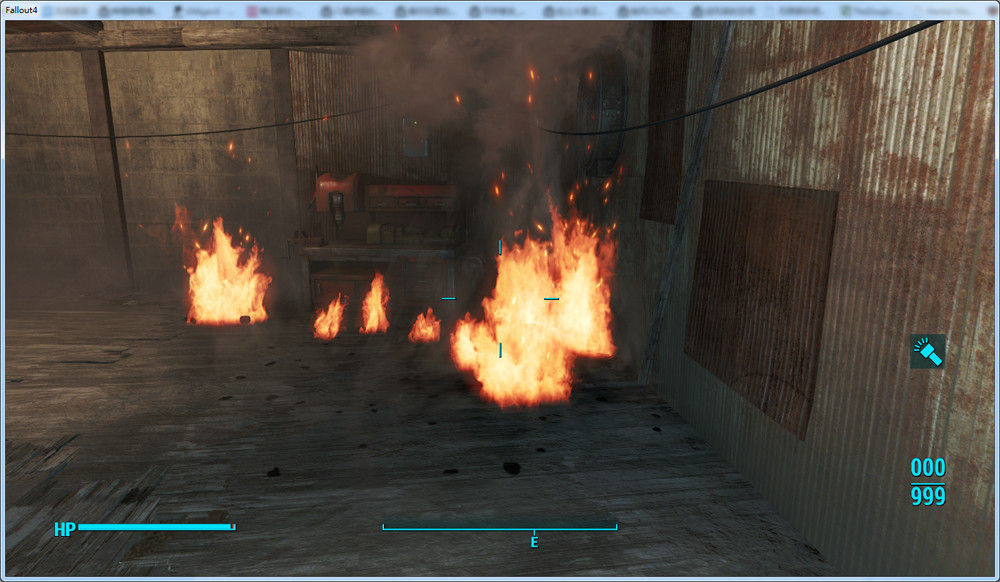Click the top tick of the crosshair
The image size is (1000, 582).
pos(500,246)
